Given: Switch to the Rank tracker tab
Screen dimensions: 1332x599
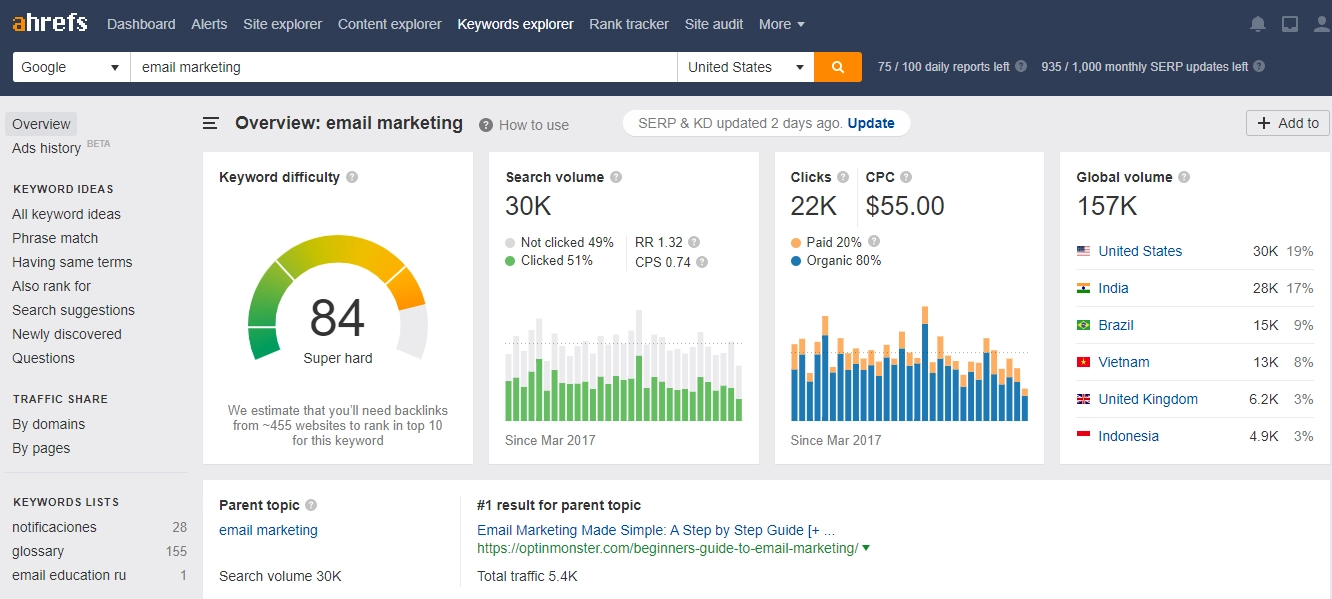Looking at the screenshot, I should point(629,24).
